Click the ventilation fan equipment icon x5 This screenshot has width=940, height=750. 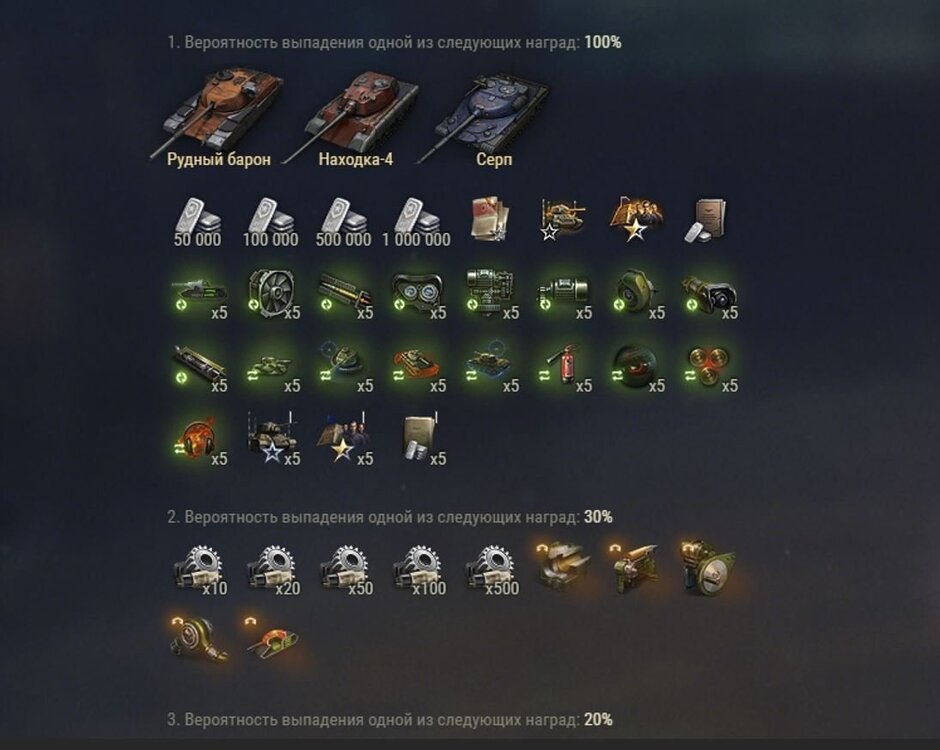pos(273,294)
